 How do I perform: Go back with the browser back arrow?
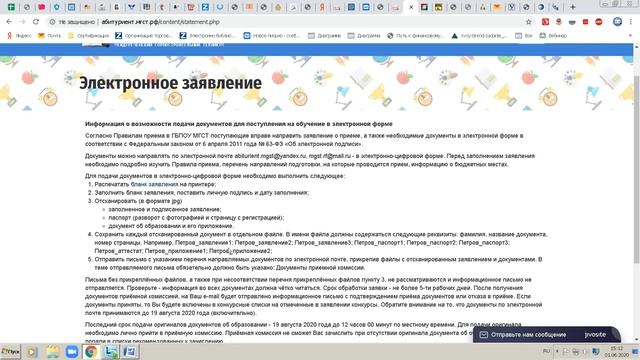pos(9,22)
